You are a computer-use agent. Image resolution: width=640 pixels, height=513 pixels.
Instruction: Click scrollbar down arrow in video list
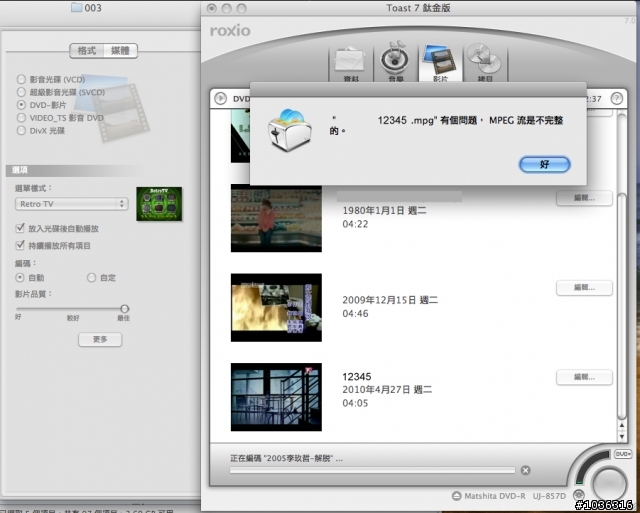(x=622, y=436)
